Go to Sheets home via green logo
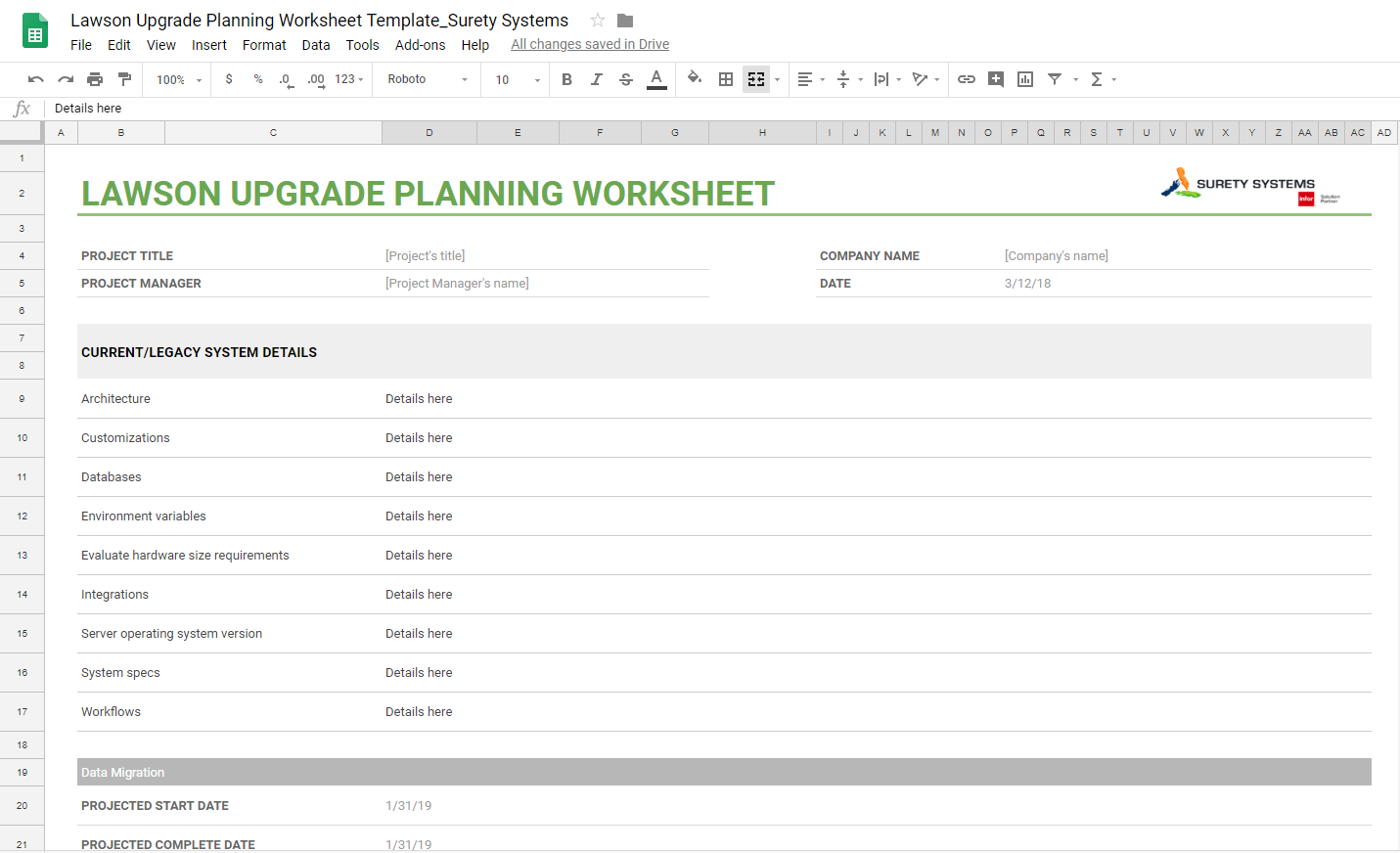The height and width of the screenshot is (853, 1400). click(x=35, y=30)
